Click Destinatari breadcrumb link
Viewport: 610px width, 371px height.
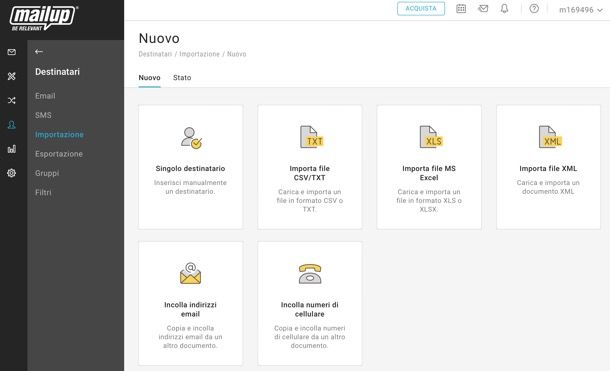[155, 54]
